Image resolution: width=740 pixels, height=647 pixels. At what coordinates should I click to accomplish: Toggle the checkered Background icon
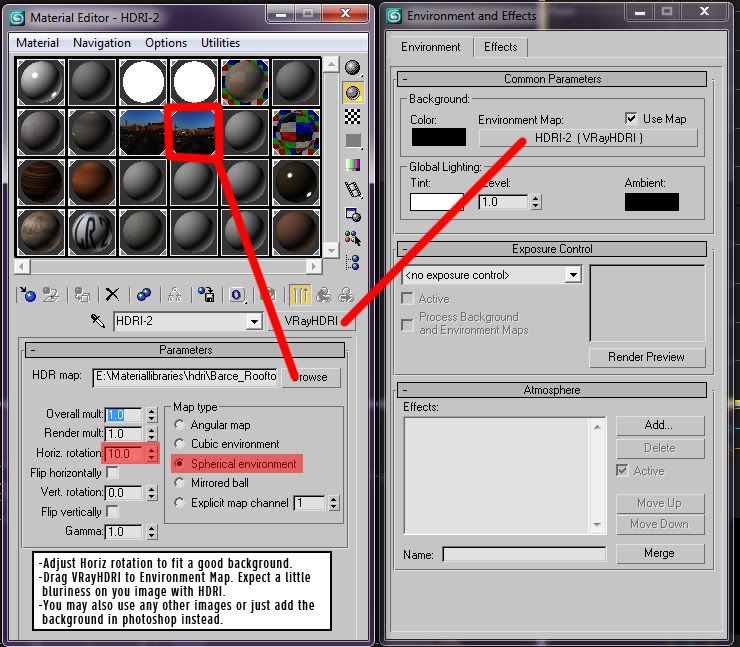pos(353,116)
